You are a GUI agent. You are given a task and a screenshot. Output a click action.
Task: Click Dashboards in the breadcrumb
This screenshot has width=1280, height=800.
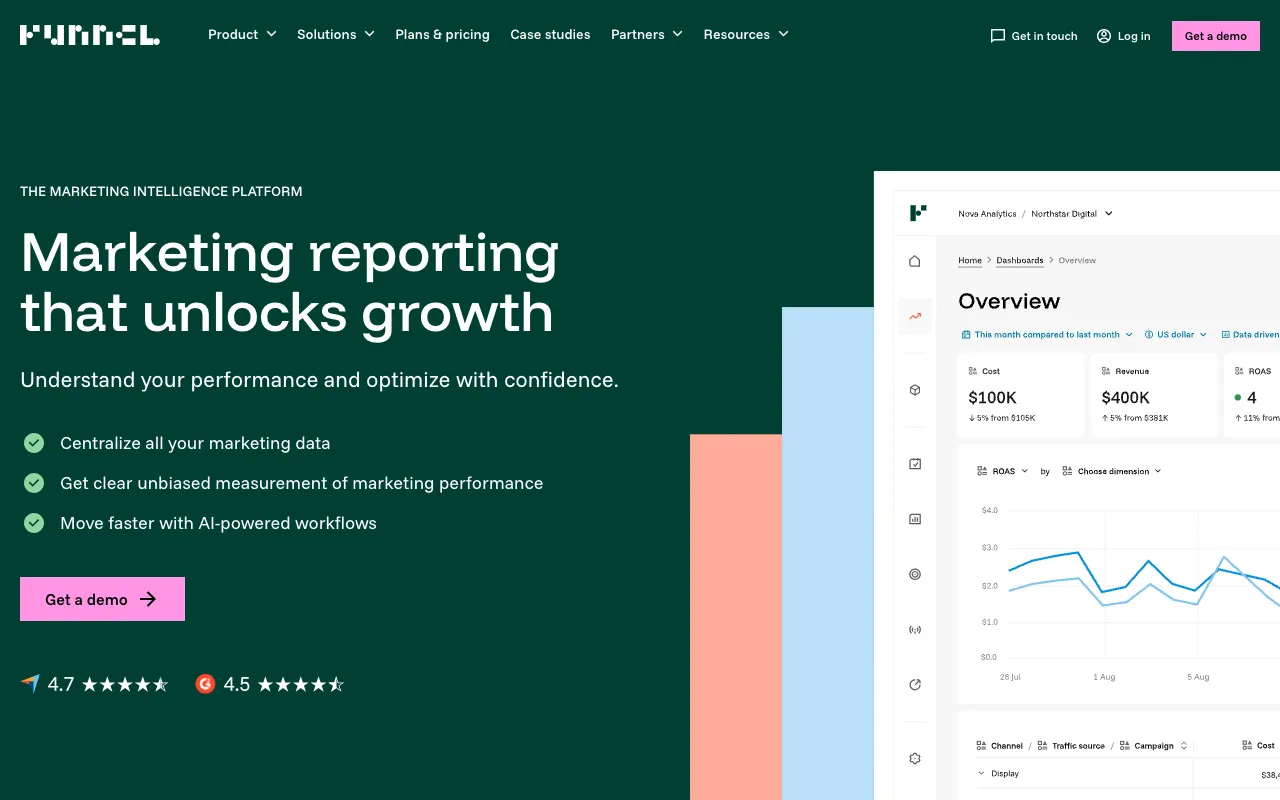(1019, 260)
